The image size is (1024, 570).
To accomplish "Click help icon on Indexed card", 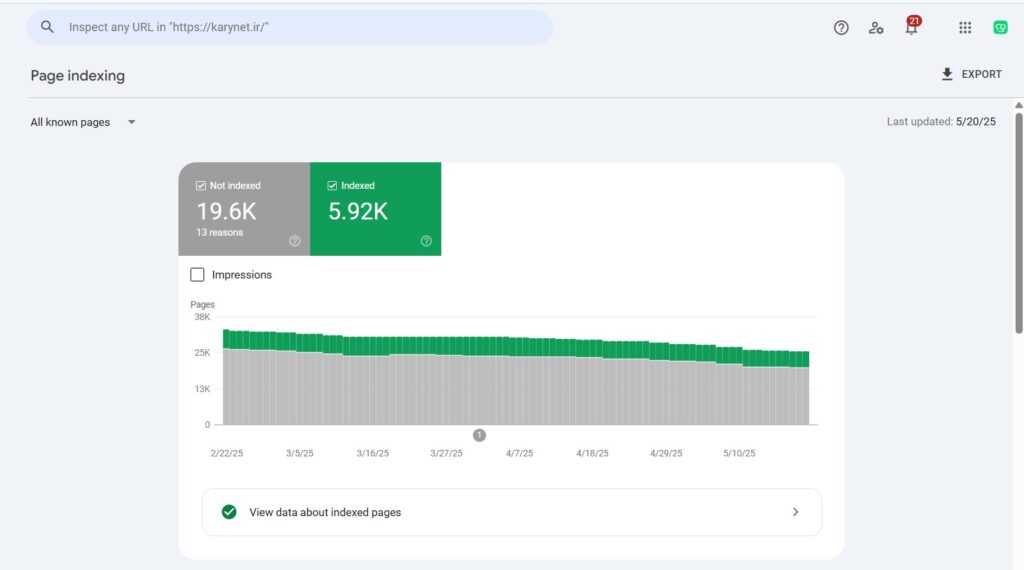I will click(x=426, y=241).
